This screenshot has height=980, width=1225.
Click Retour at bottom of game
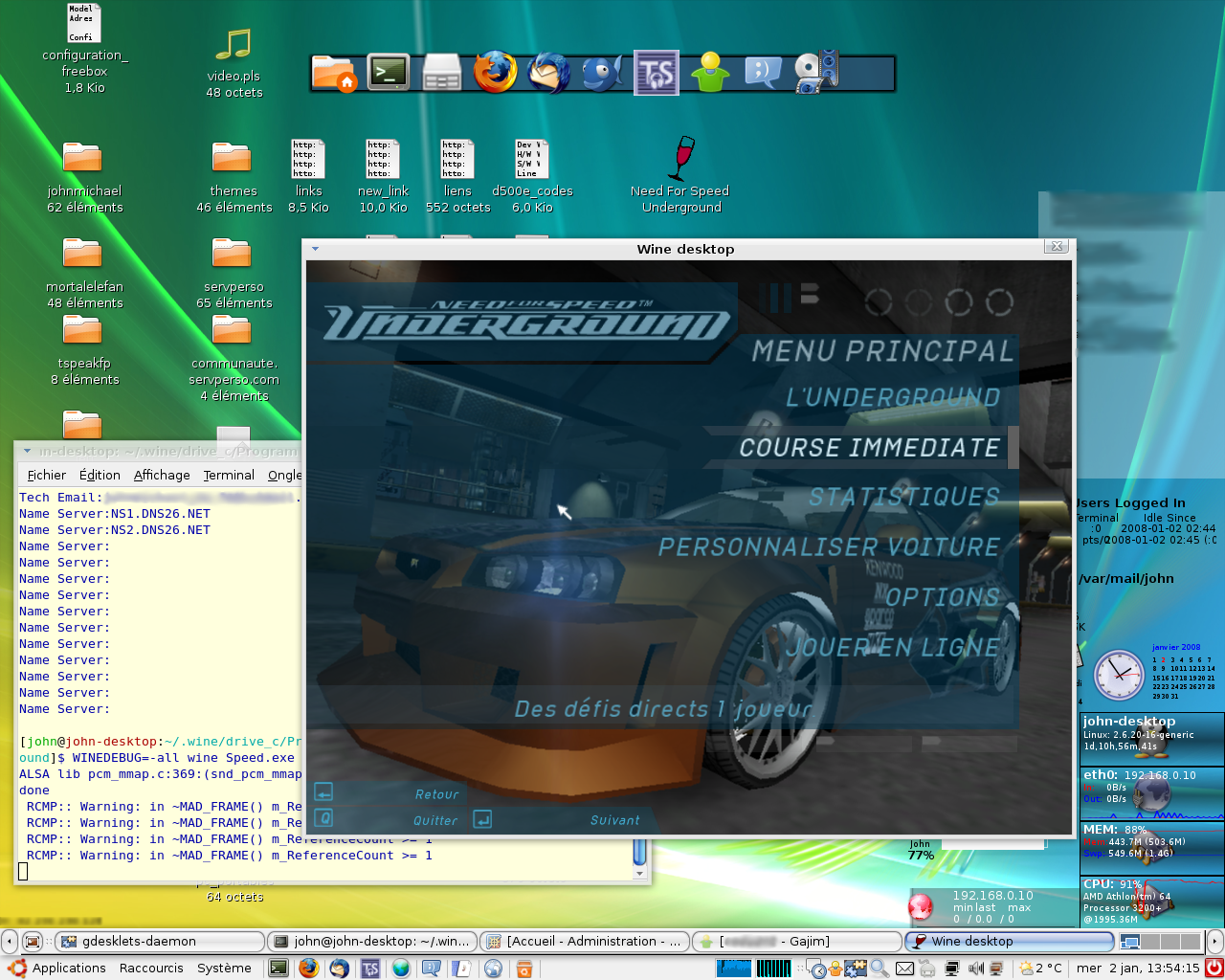pyautogui.click(x=436, y=794)
